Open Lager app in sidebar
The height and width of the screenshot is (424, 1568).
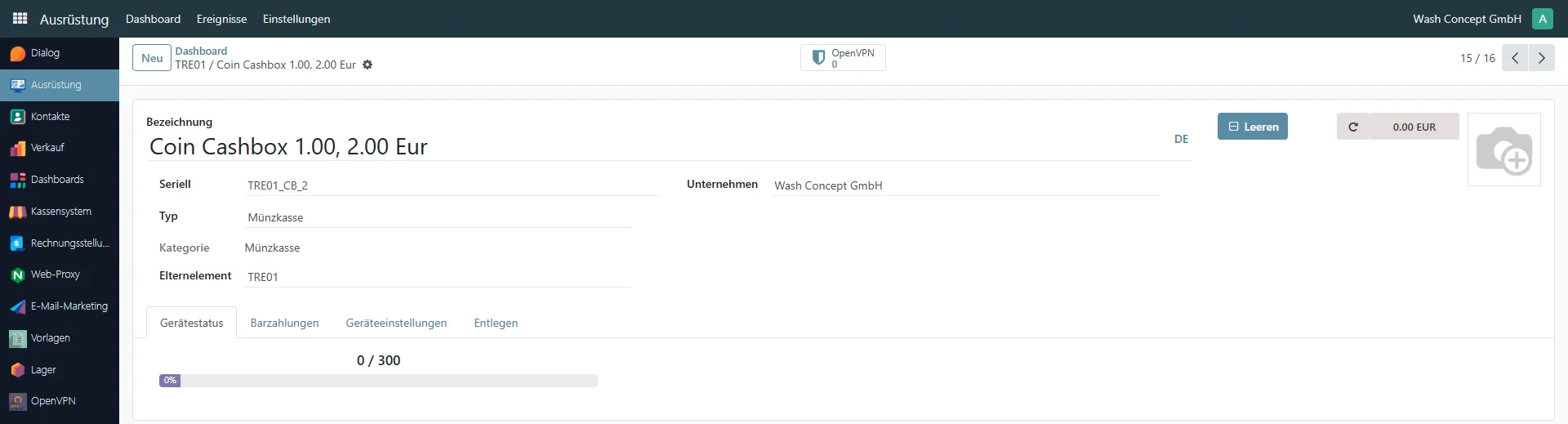click(x=60, y=370)
